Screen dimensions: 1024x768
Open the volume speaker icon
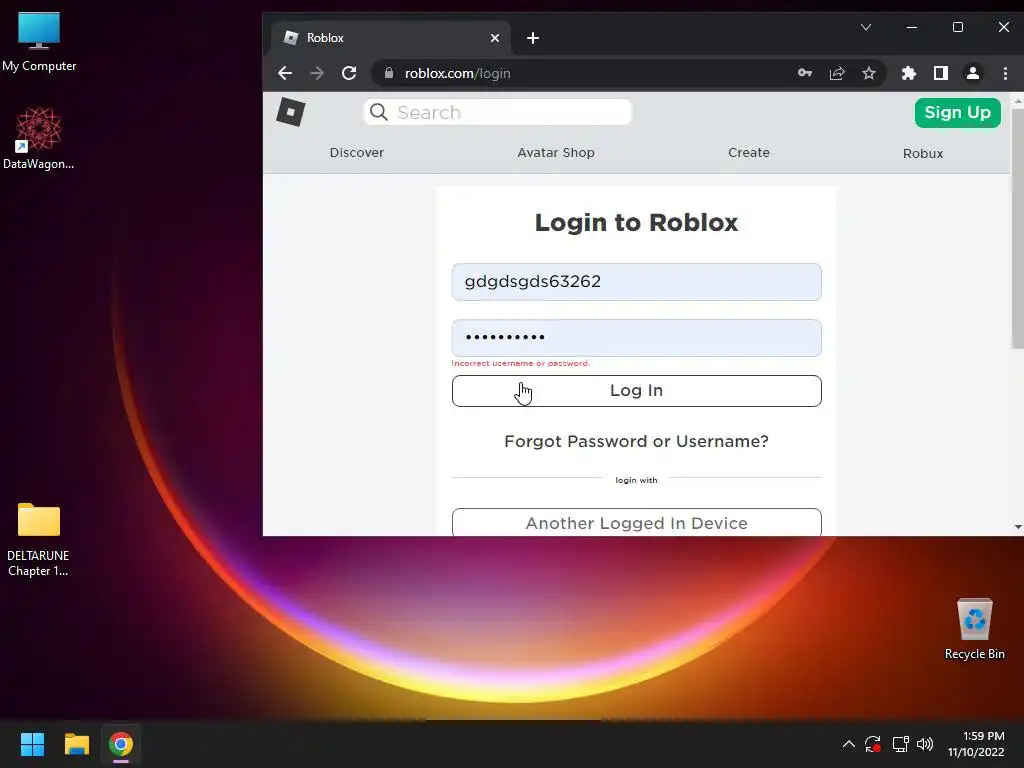(925, 744)
